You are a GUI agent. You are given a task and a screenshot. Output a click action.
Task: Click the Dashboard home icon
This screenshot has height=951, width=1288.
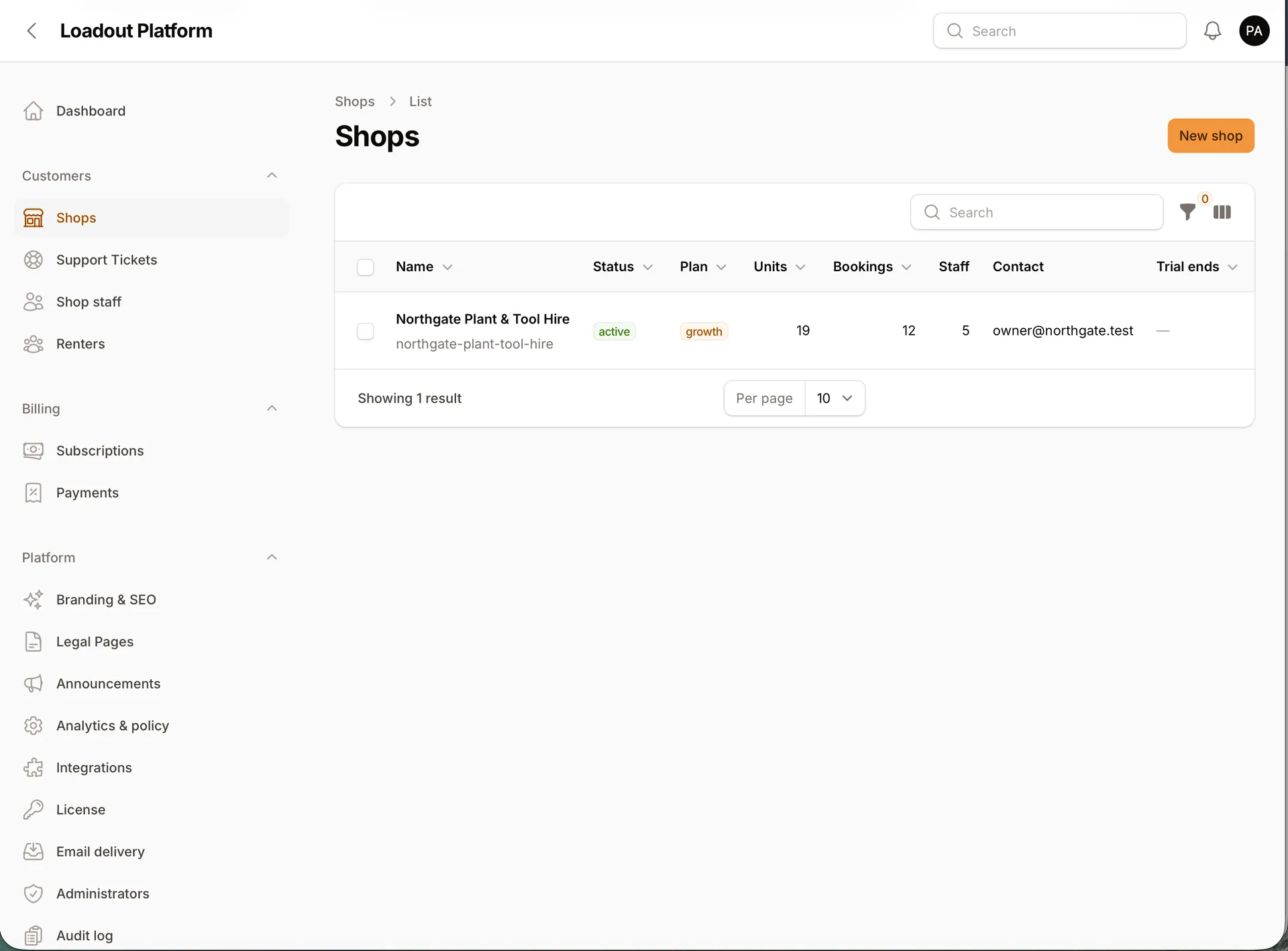coord(34,111)
